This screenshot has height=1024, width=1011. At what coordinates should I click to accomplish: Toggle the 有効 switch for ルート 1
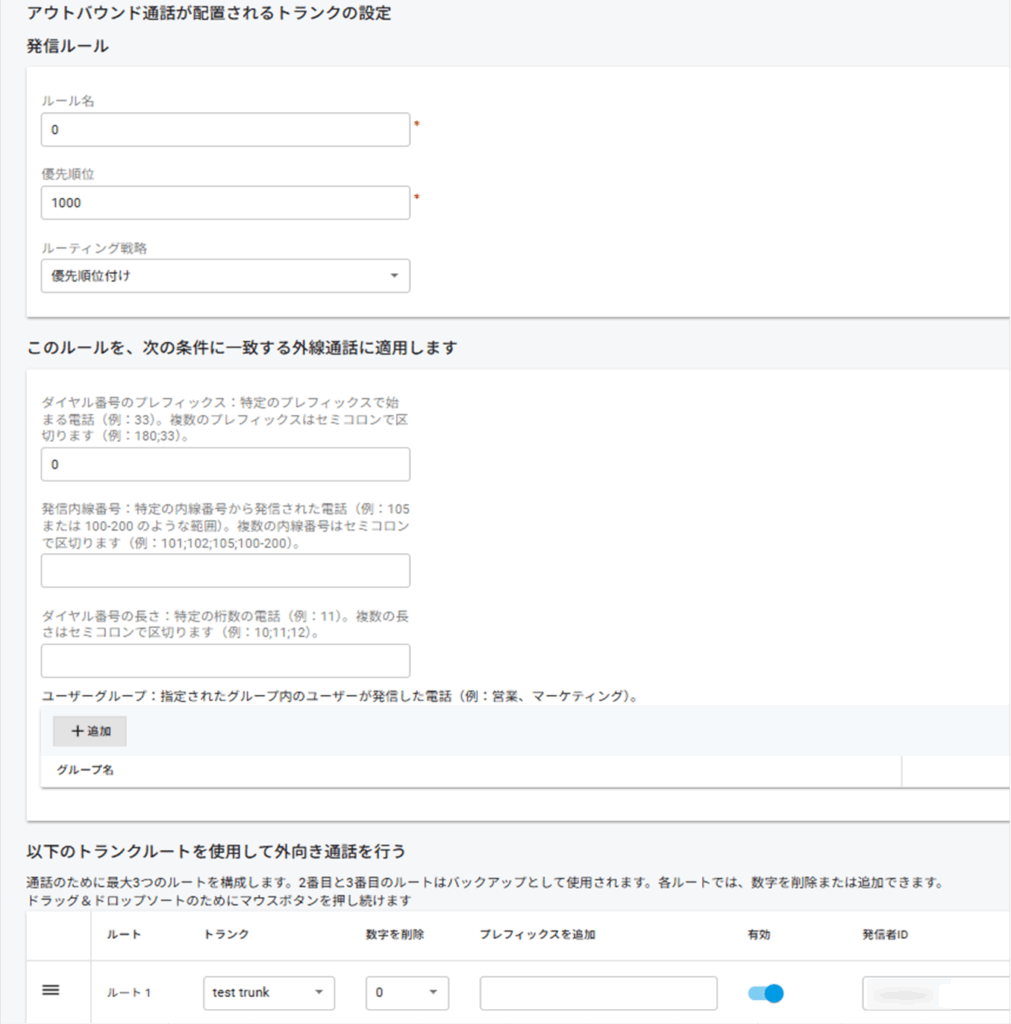[x=766, y=993]
